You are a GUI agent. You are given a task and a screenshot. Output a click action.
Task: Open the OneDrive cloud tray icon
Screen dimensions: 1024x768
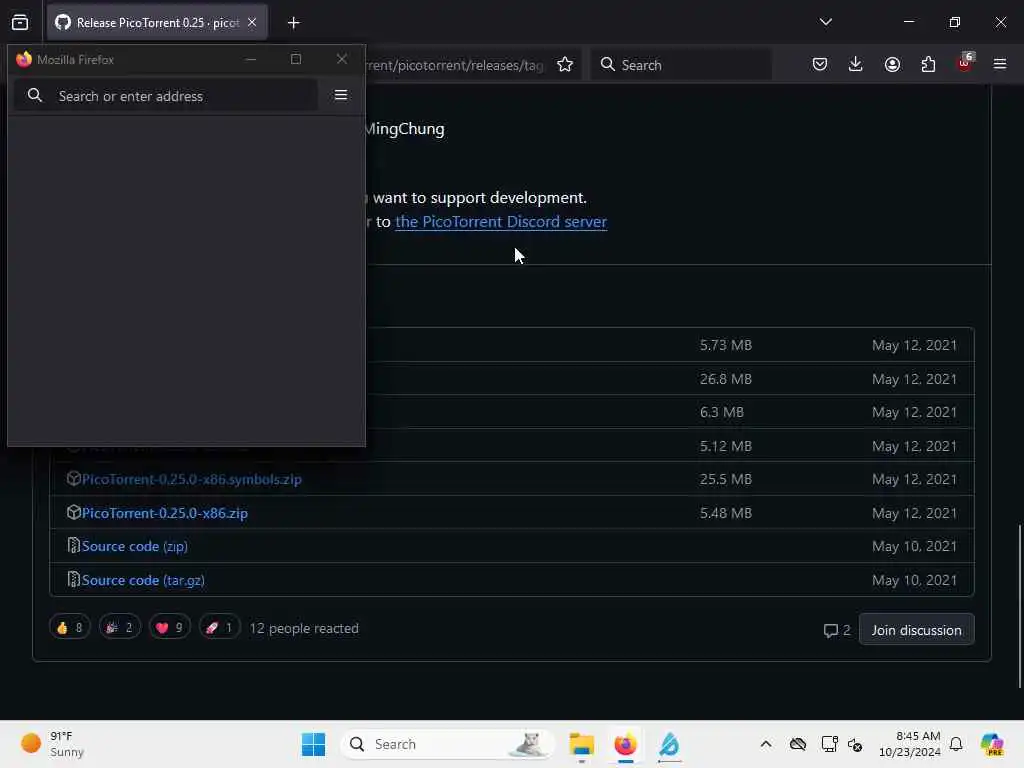click(x=797, y=744)
